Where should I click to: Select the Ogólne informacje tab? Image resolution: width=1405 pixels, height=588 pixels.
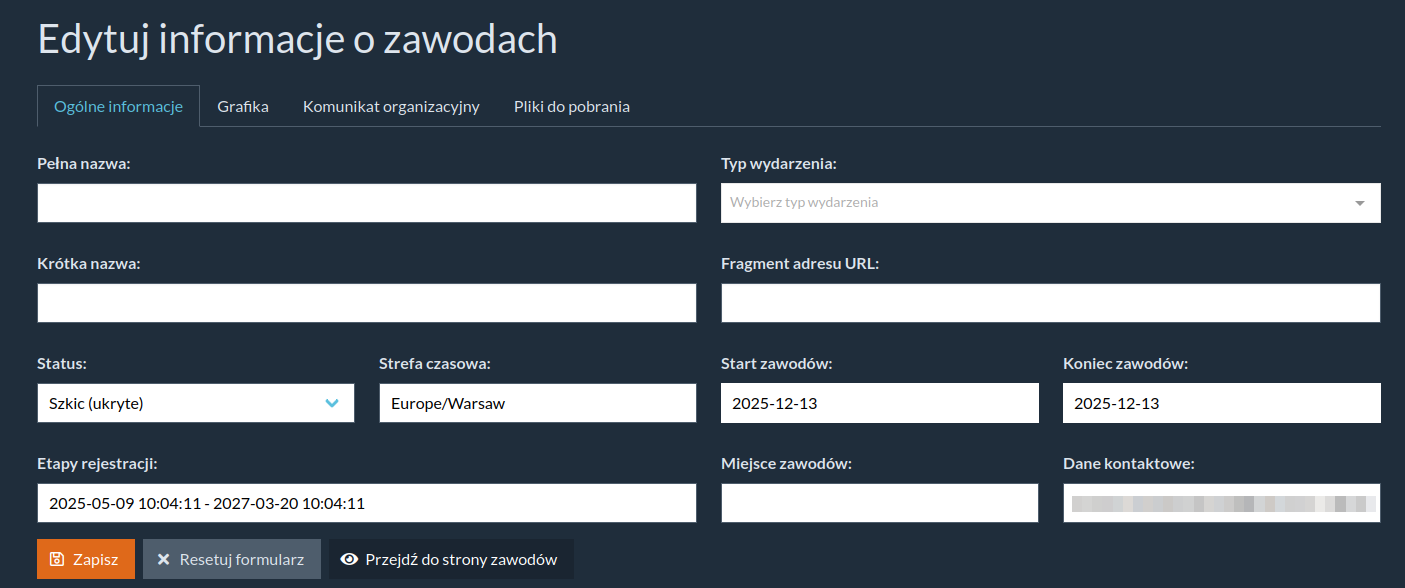coord(118,106)
